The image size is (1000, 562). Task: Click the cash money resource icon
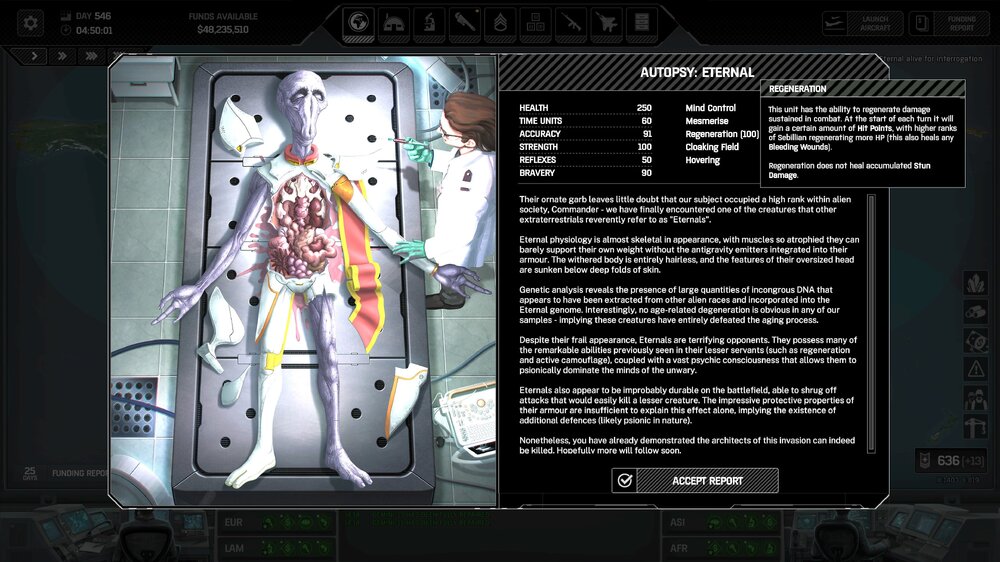976,341
